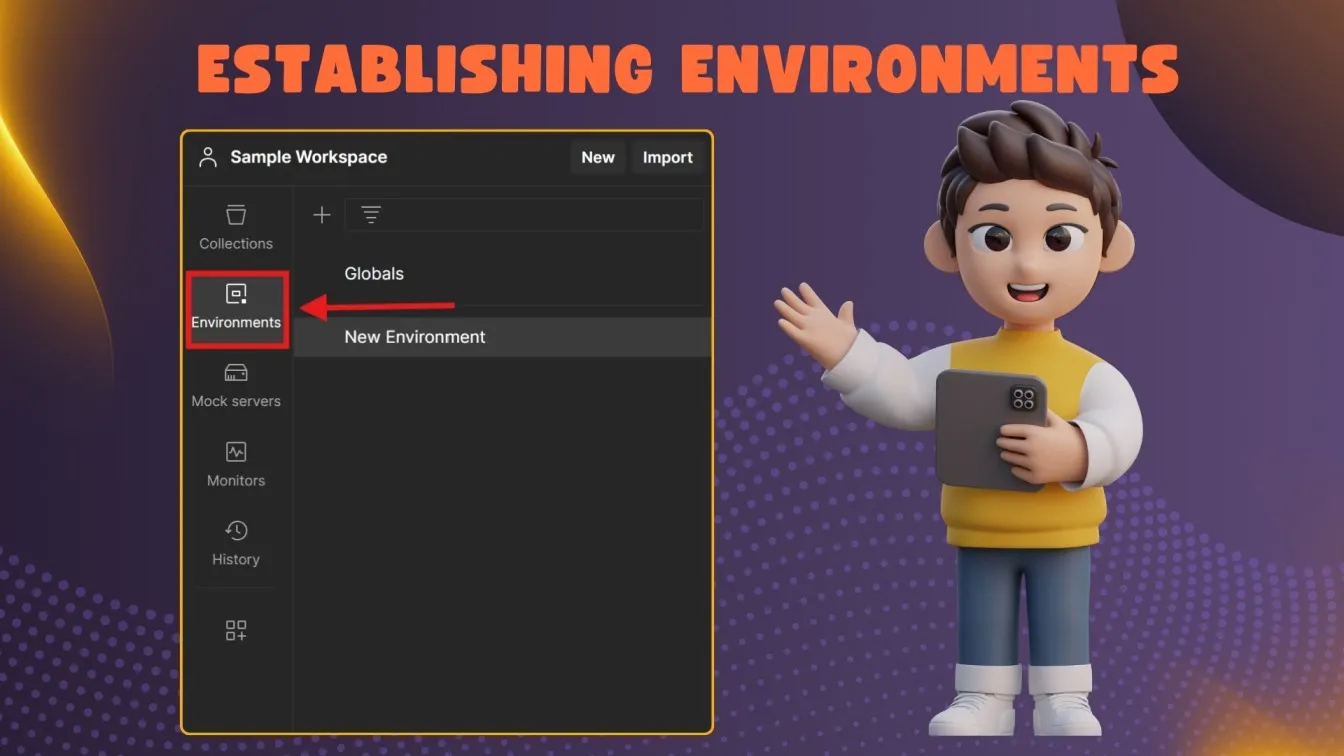Select the Globals row

coord(503,273)
